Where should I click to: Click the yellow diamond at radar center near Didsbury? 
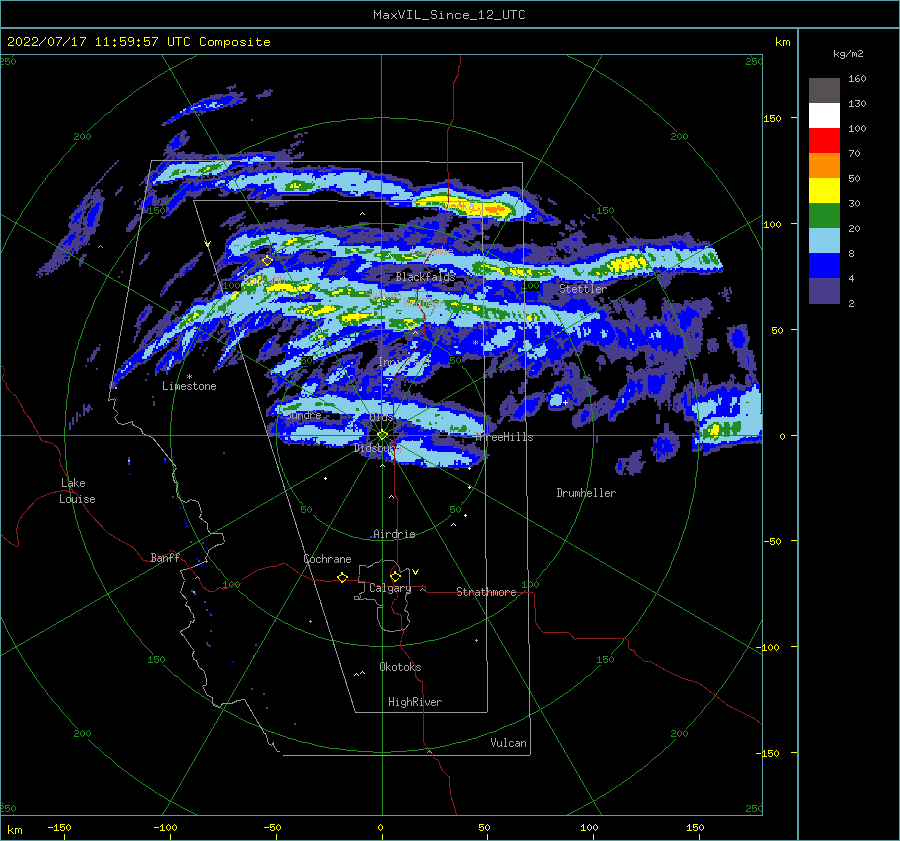(x=382, y=435)
